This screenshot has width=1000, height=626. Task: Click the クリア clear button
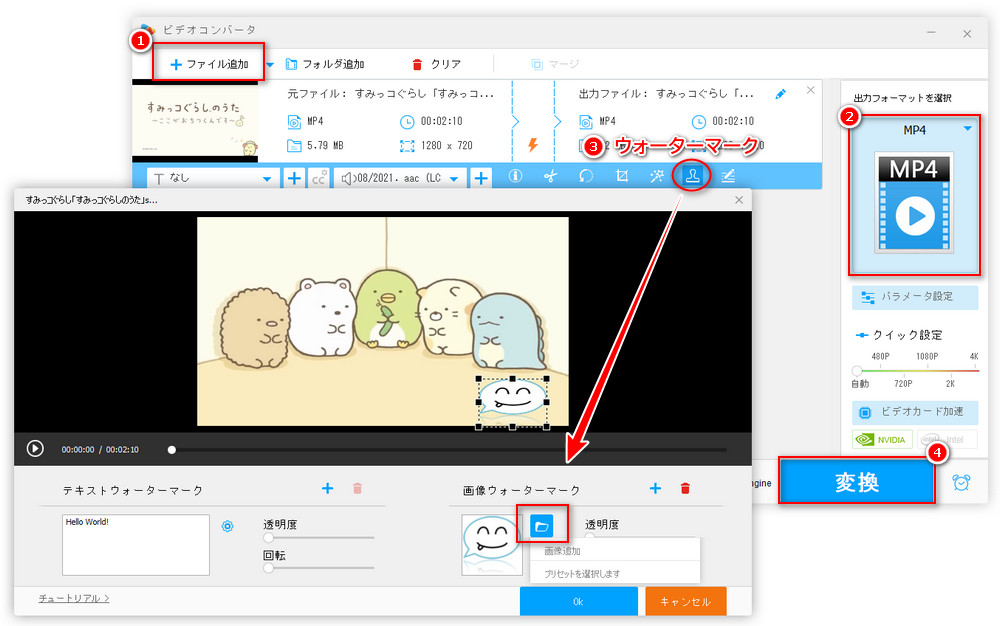coord(437,64)
